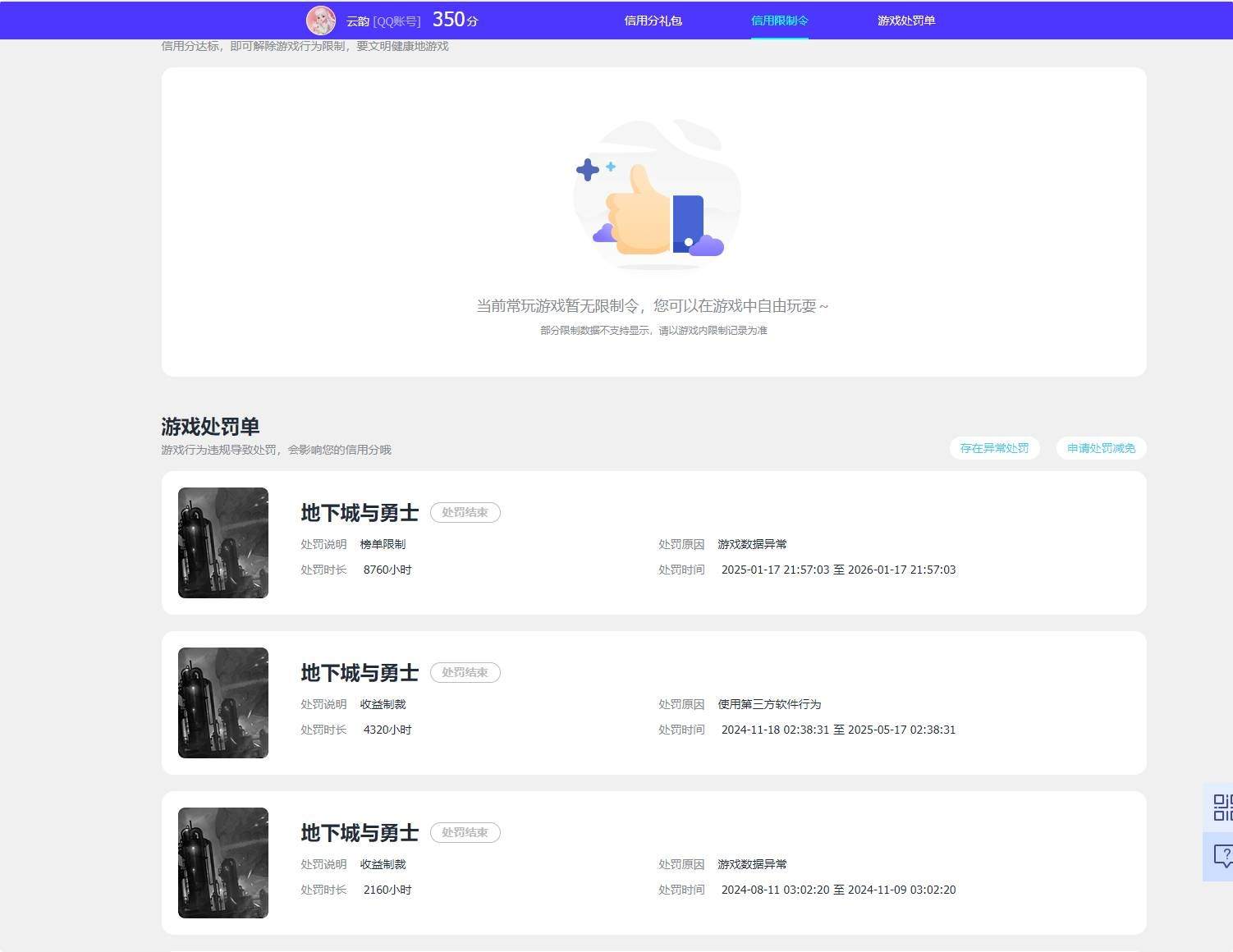Click 游戏数据异常 reason in 8760小时 card

752,544
